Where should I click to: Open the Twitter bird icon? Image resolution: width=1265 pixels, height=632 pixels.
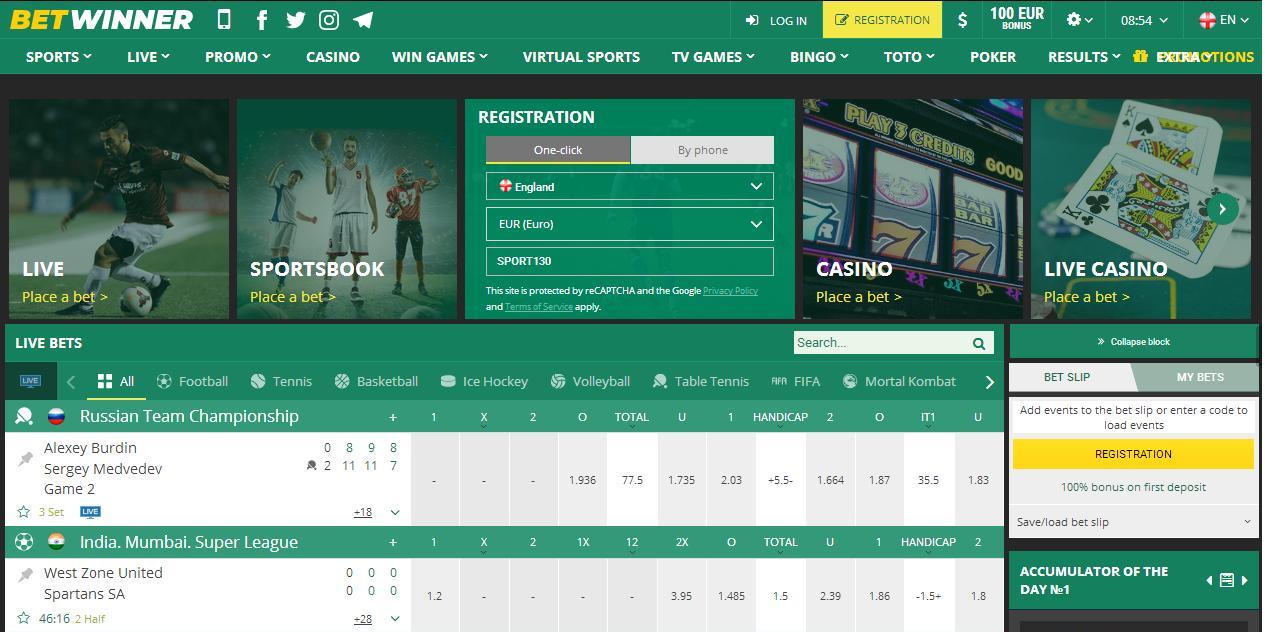point(295,20)
